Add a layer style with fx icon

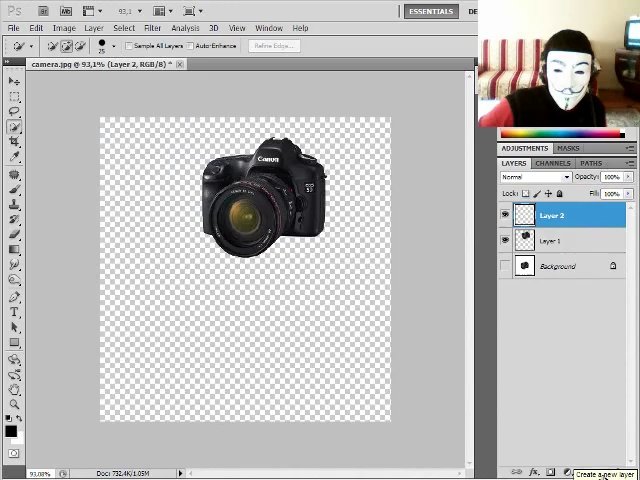click(533, 472)
